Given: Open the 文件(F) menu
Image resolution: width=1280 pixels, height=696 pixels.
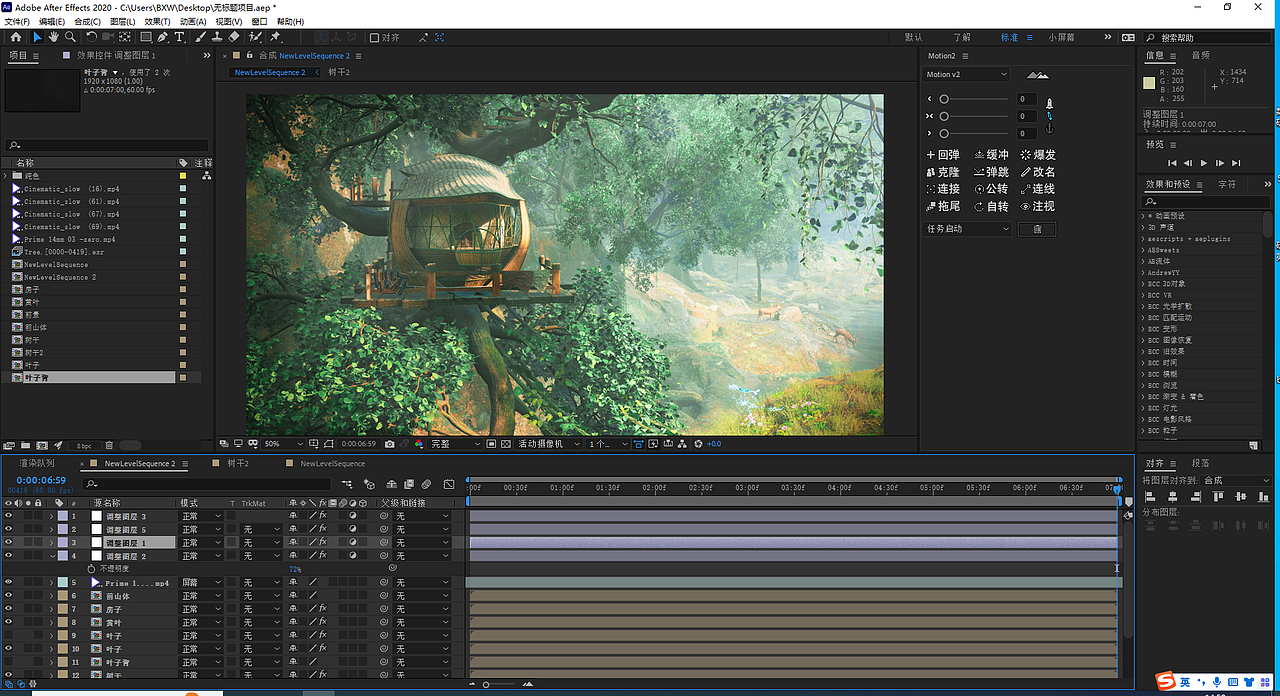Looking at the screenshot, I should pyautogui.click(x=18, y=21).
